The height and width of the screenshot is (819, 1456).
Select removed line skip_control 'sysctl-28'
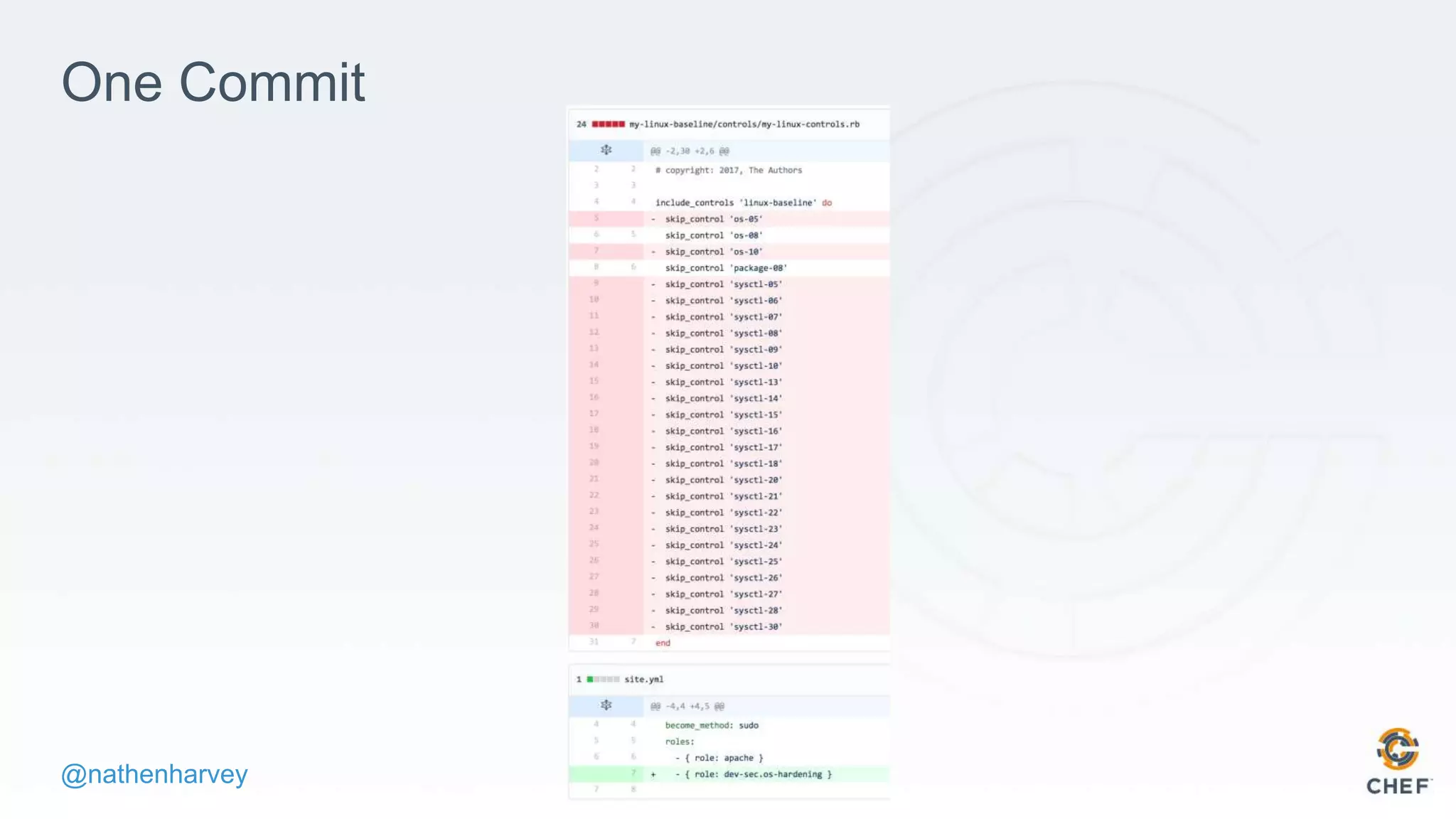[x=729, y=611]
